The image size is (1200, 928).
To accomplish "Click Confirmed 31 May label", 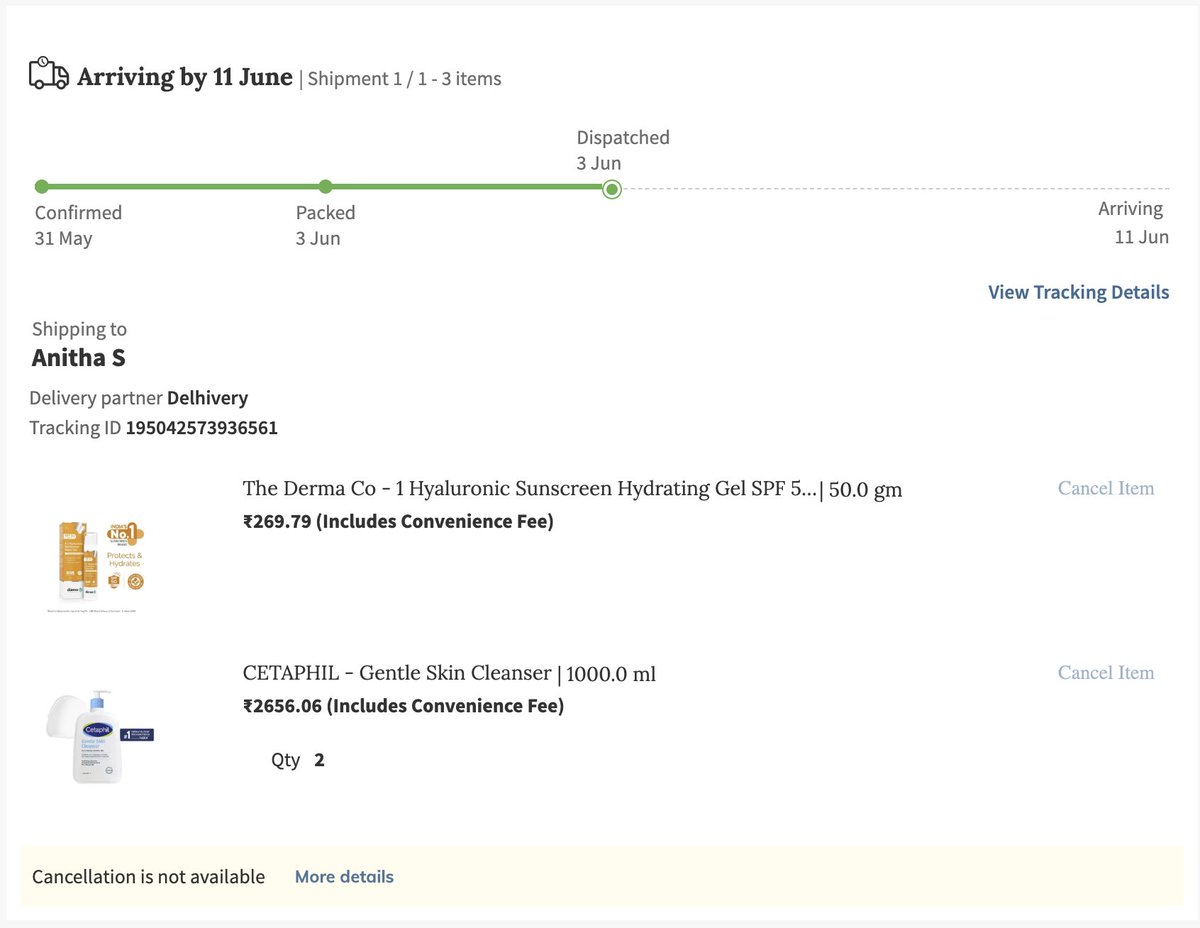I will pos(78,225).
